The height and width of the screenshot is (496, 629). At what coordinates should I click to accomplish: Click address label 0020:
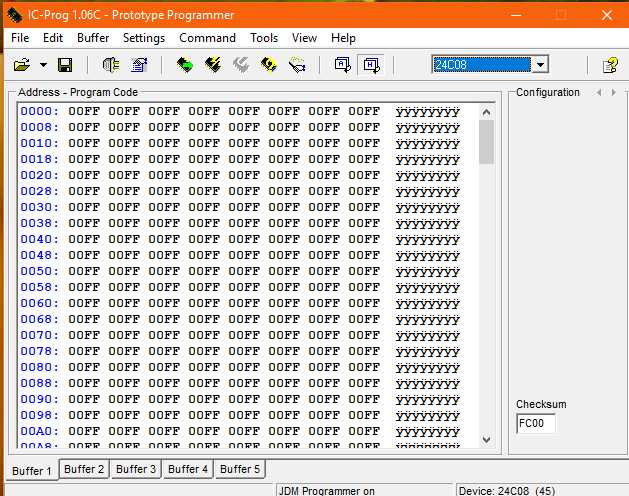pos(39,175)
